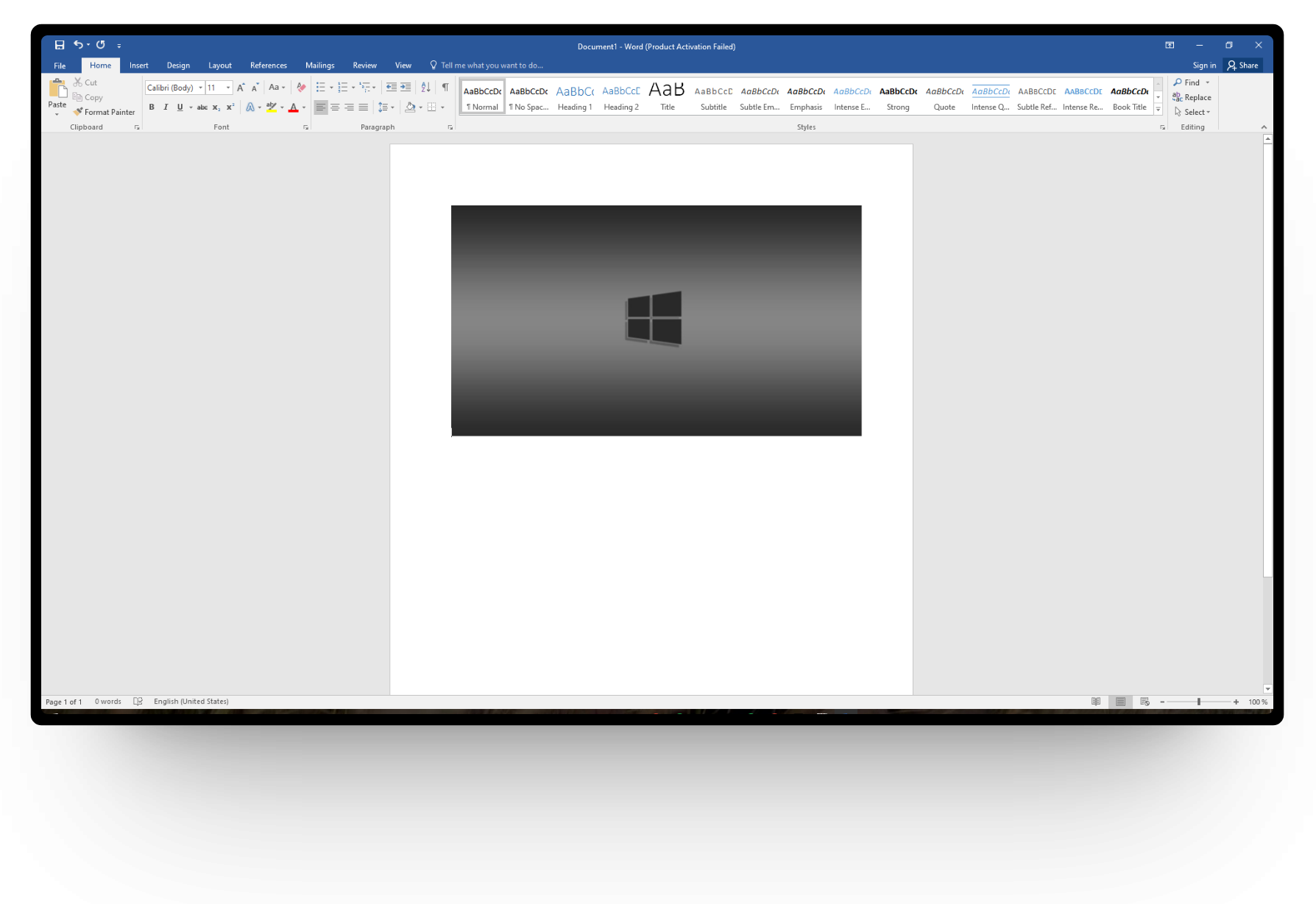Click the Format Painter brush icon
The width and height of the screenshot is (1316, 904).
pos(78,112)
